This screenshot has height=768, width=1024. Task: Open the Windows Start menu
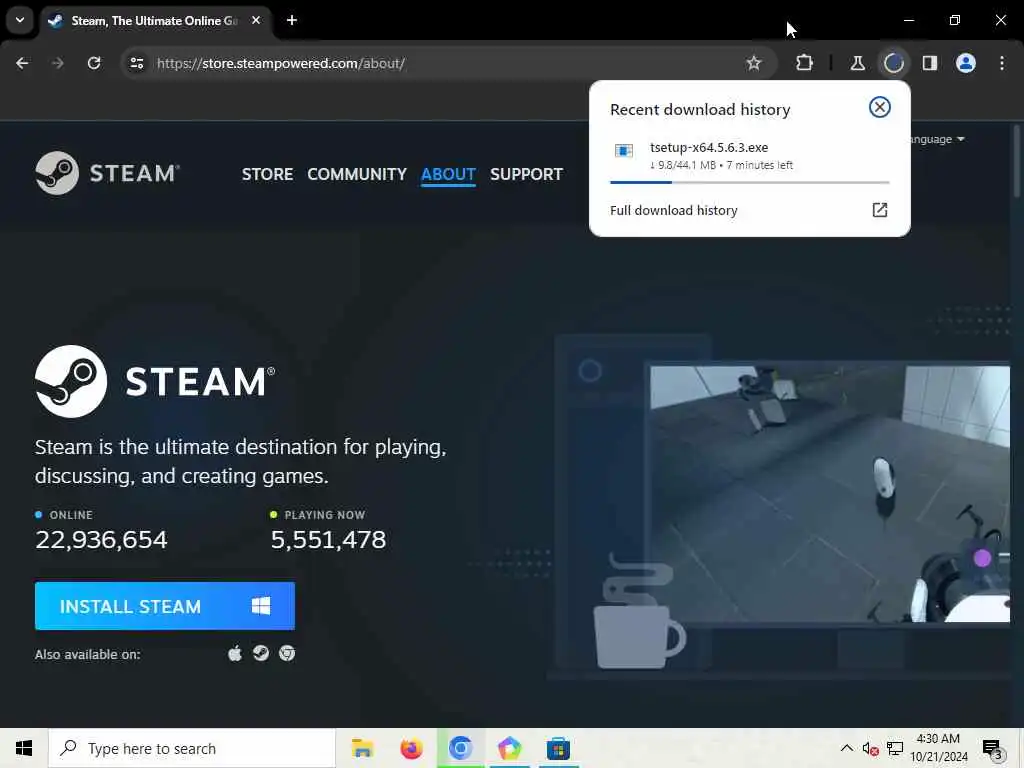[24, 748]
